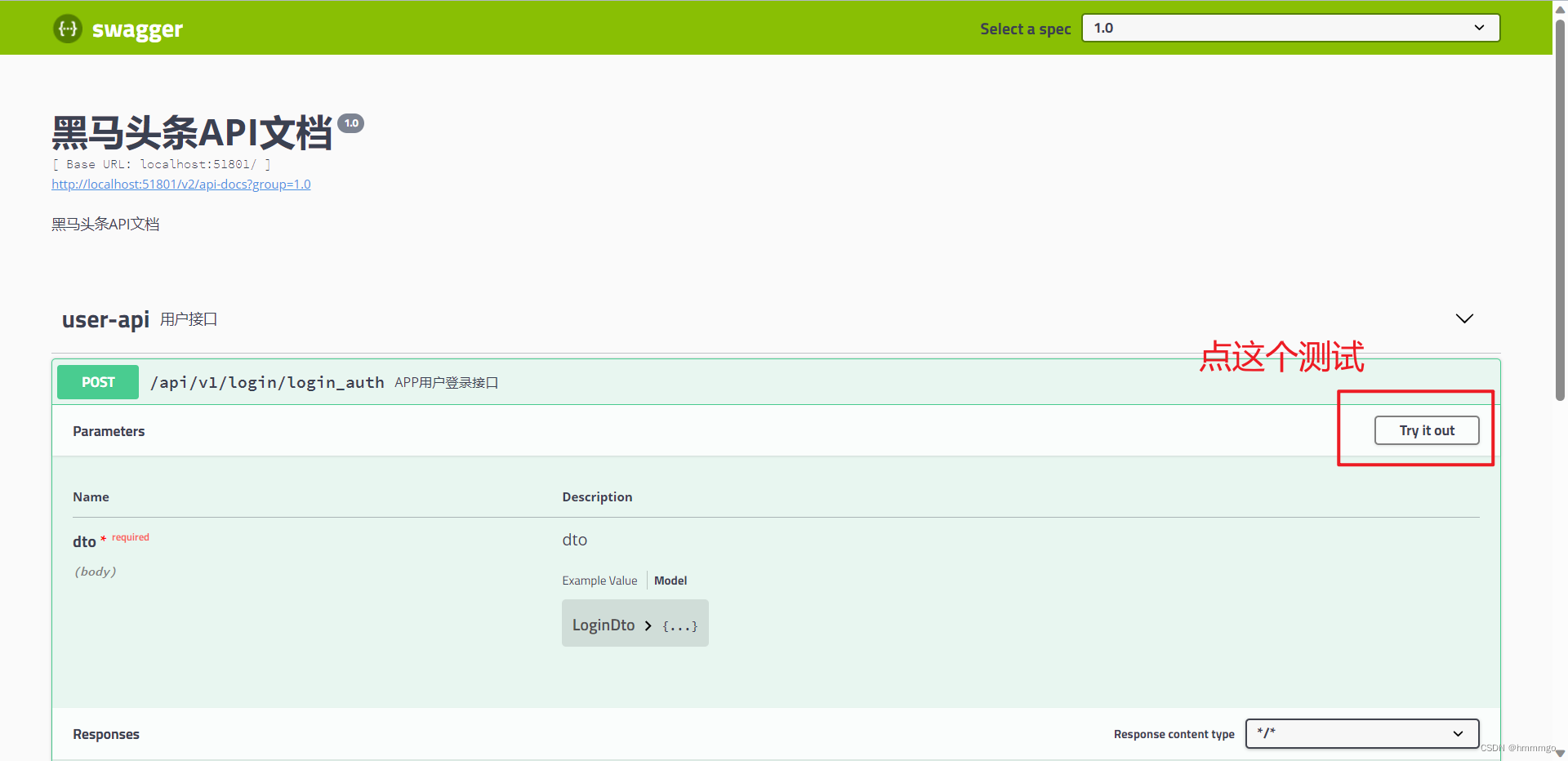Click the scrollbar down arrow

1560,754
